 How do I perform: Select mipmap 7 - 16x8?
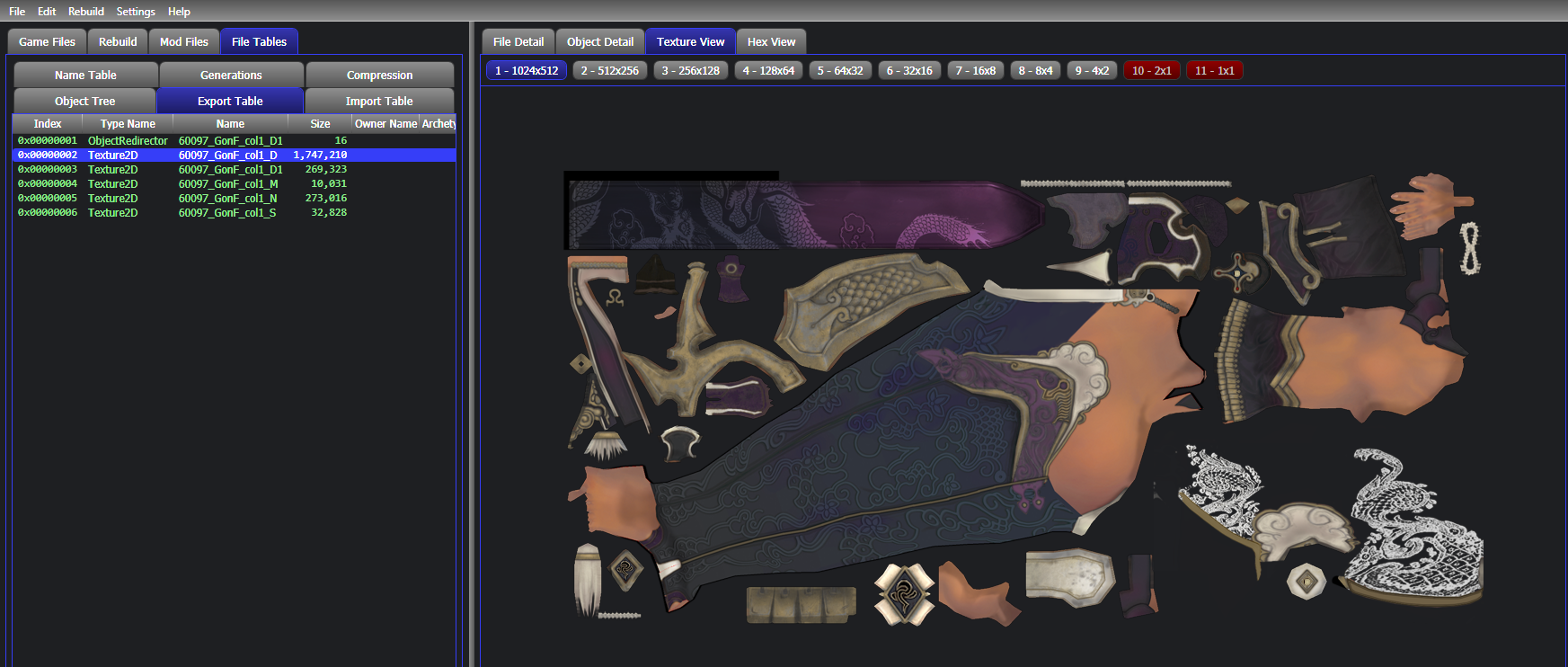pos(976,70)
